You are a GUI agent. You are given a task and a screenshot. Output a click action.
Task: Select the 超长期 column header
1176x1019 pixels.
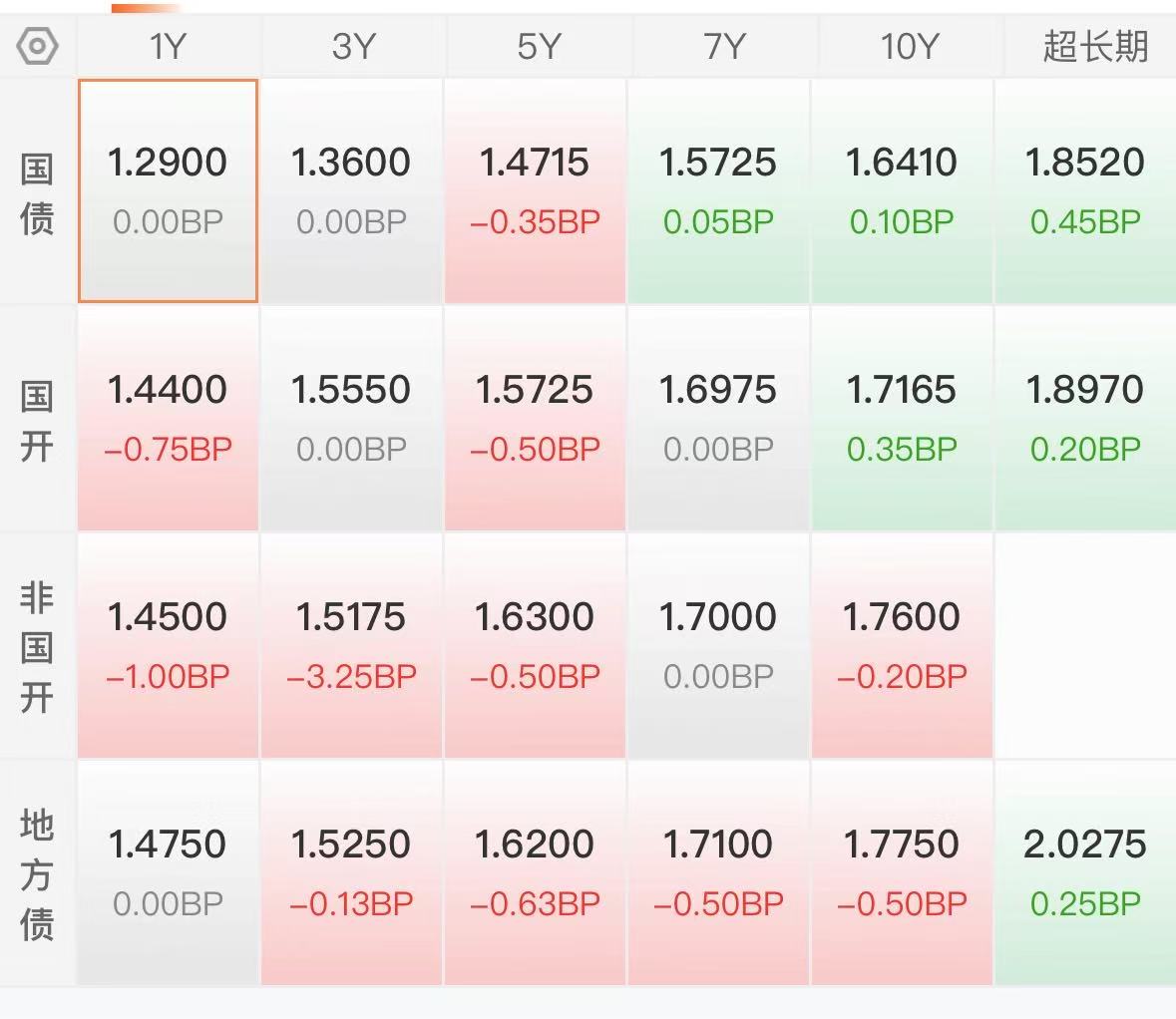coord(1094,47)
